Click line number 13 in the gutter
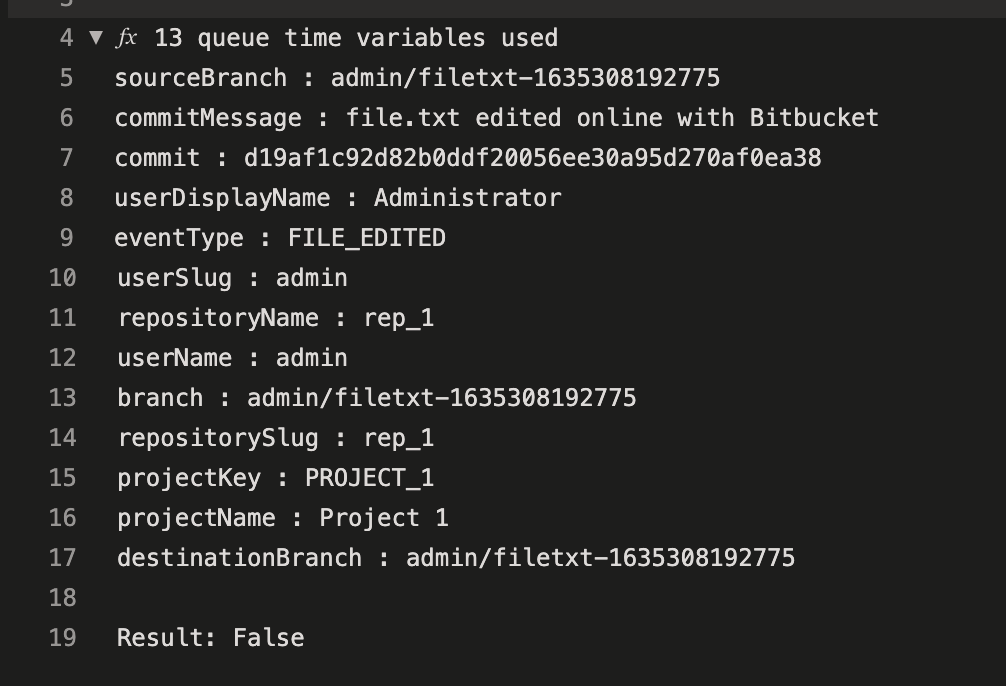The height and width of the screenshot is (686, 1006). (x=62, y=398)
